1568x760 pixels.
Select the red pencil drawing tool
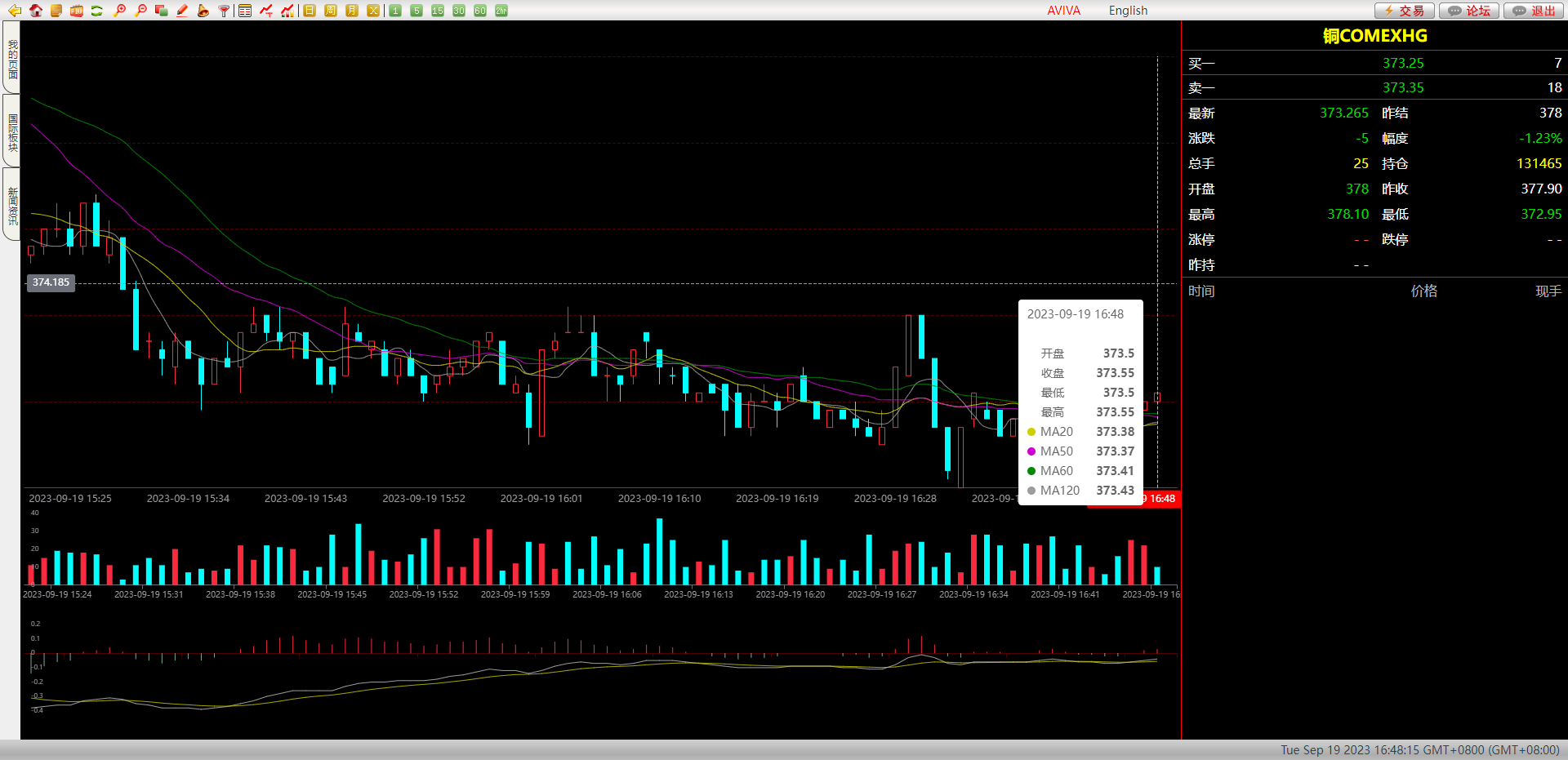coord(182,11)
